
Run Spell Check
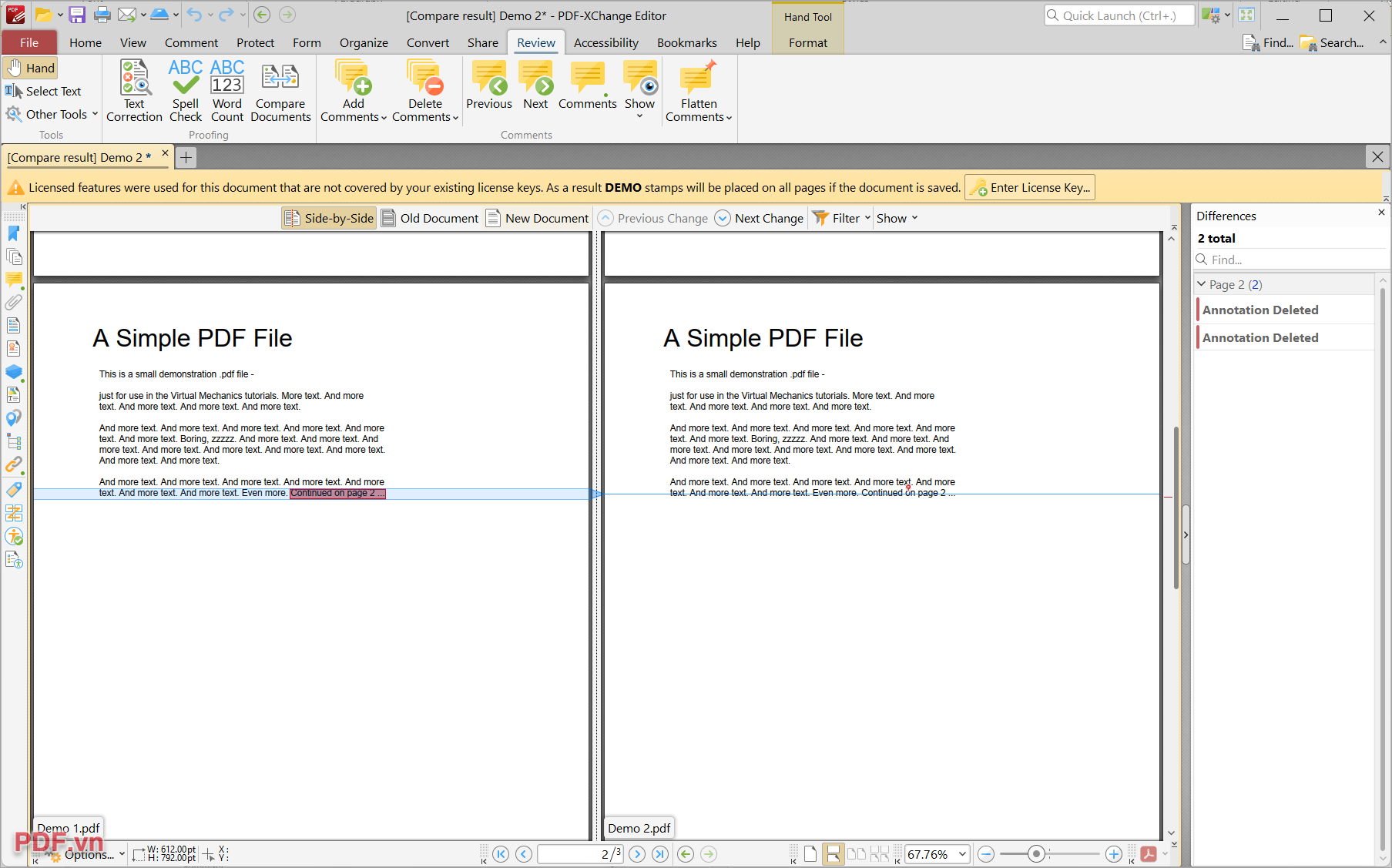pyautogui.click(x=186, y=90)
